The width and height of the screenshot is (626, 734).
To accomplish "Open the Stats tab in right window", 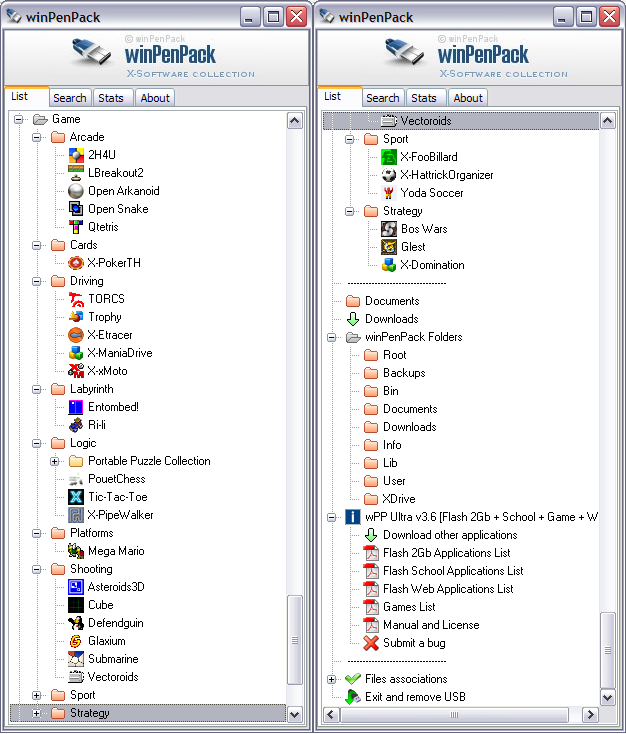I will pyautogui.click(x=424, y=98).
